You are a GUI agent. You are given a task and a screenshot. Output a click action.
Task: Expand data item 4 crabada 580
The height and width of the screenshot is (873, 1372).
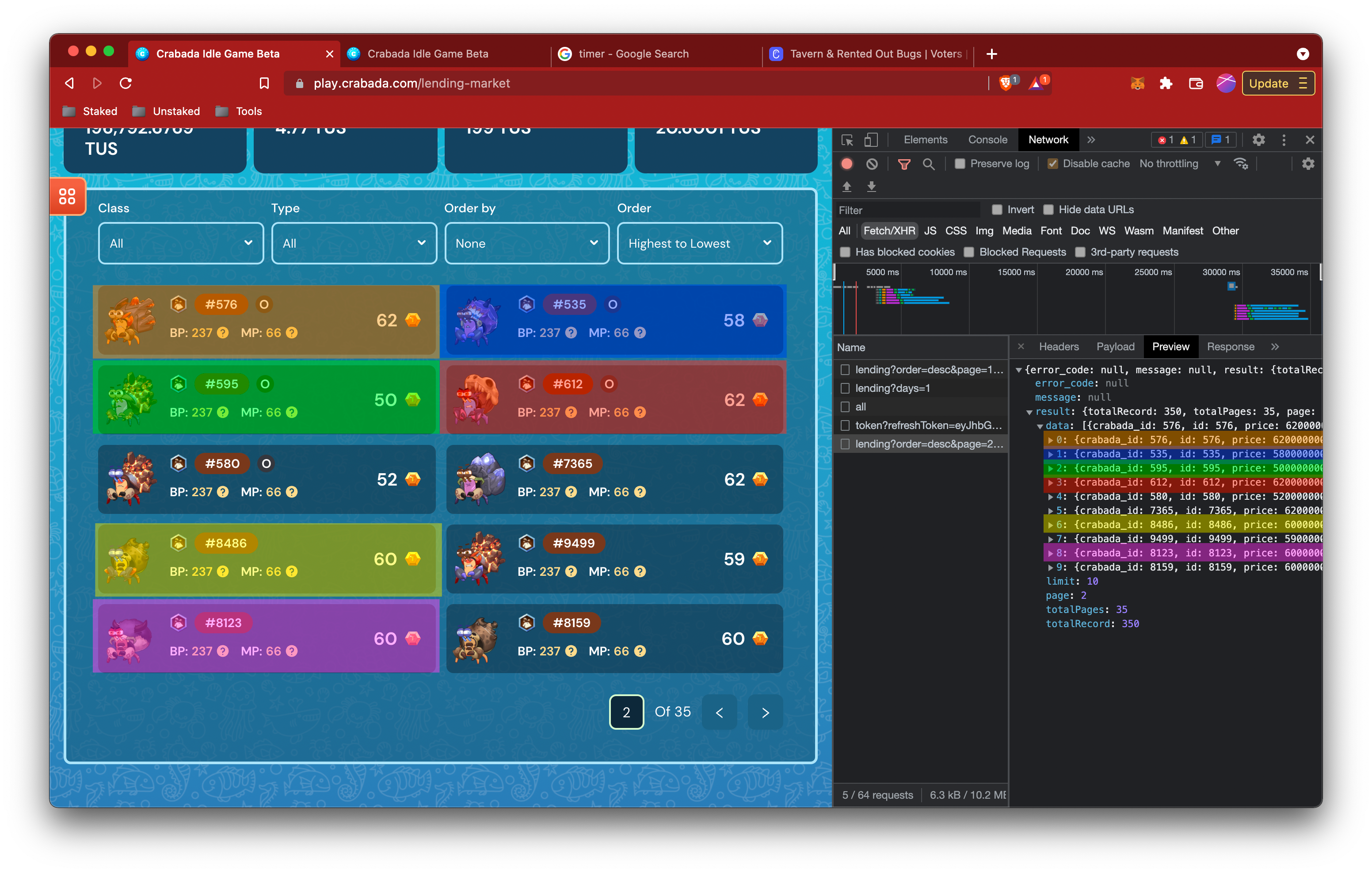(1051, 497)
